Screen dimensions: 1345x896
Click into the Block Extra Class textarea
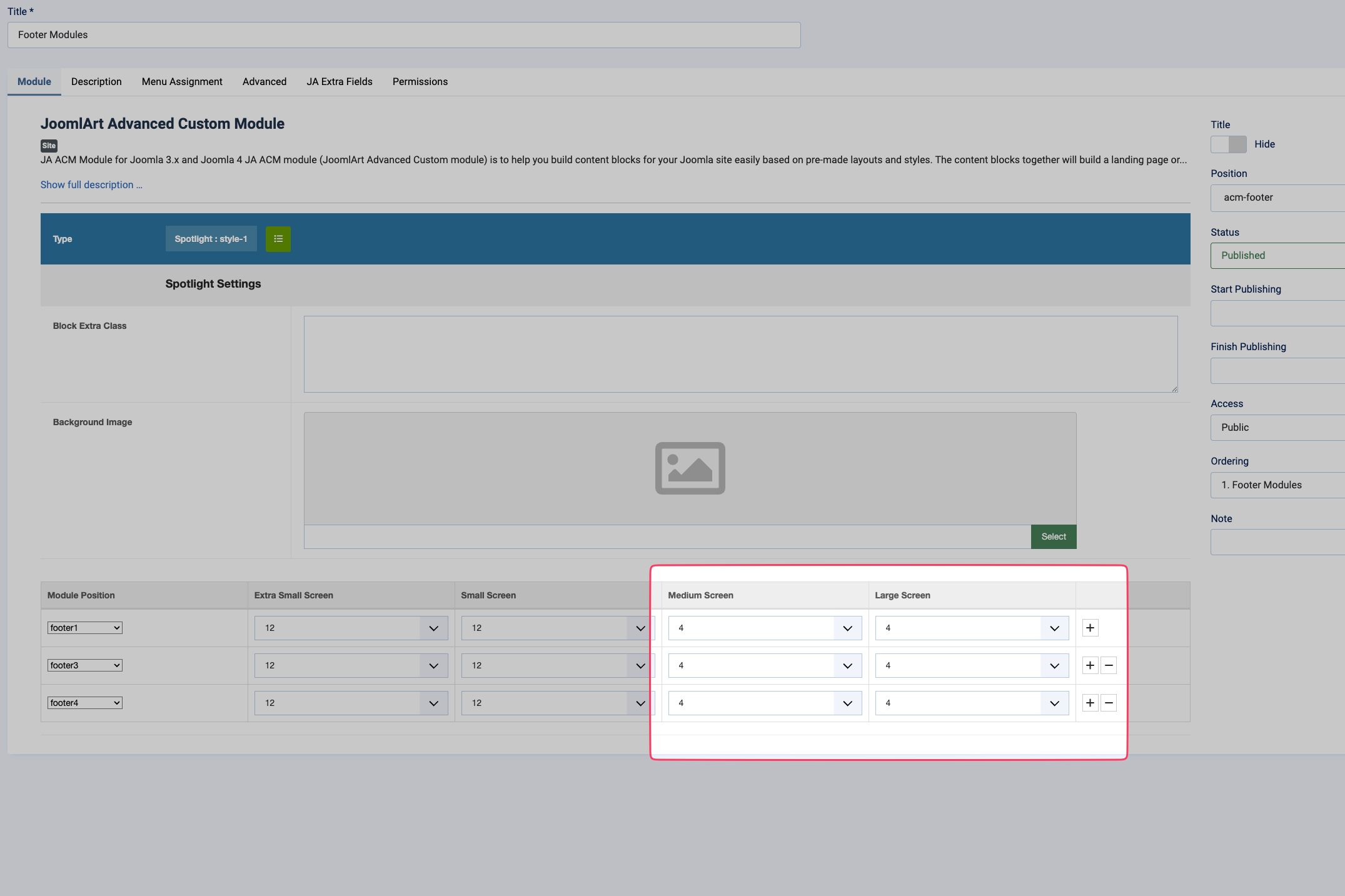(740, 354)
